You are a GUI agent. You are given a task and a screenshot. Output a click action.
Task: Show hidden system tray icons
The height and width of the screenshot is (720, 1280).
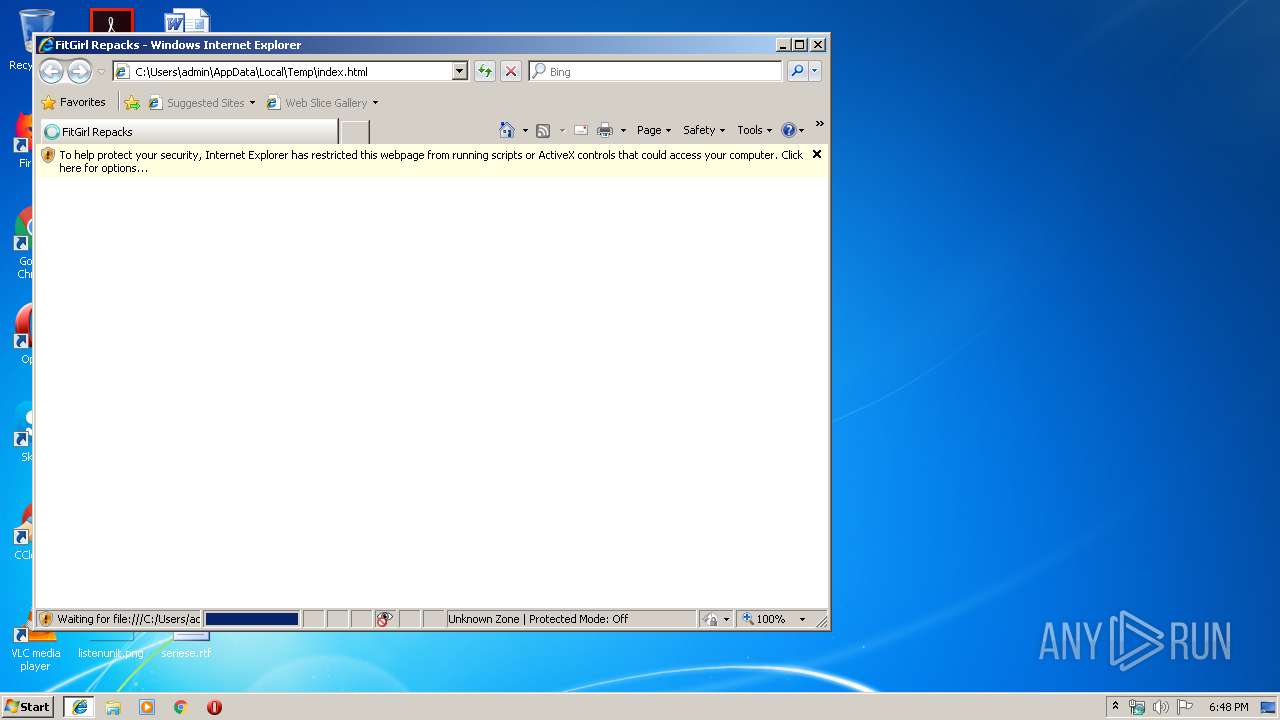pyautogui.click(x=1116, y=706)
